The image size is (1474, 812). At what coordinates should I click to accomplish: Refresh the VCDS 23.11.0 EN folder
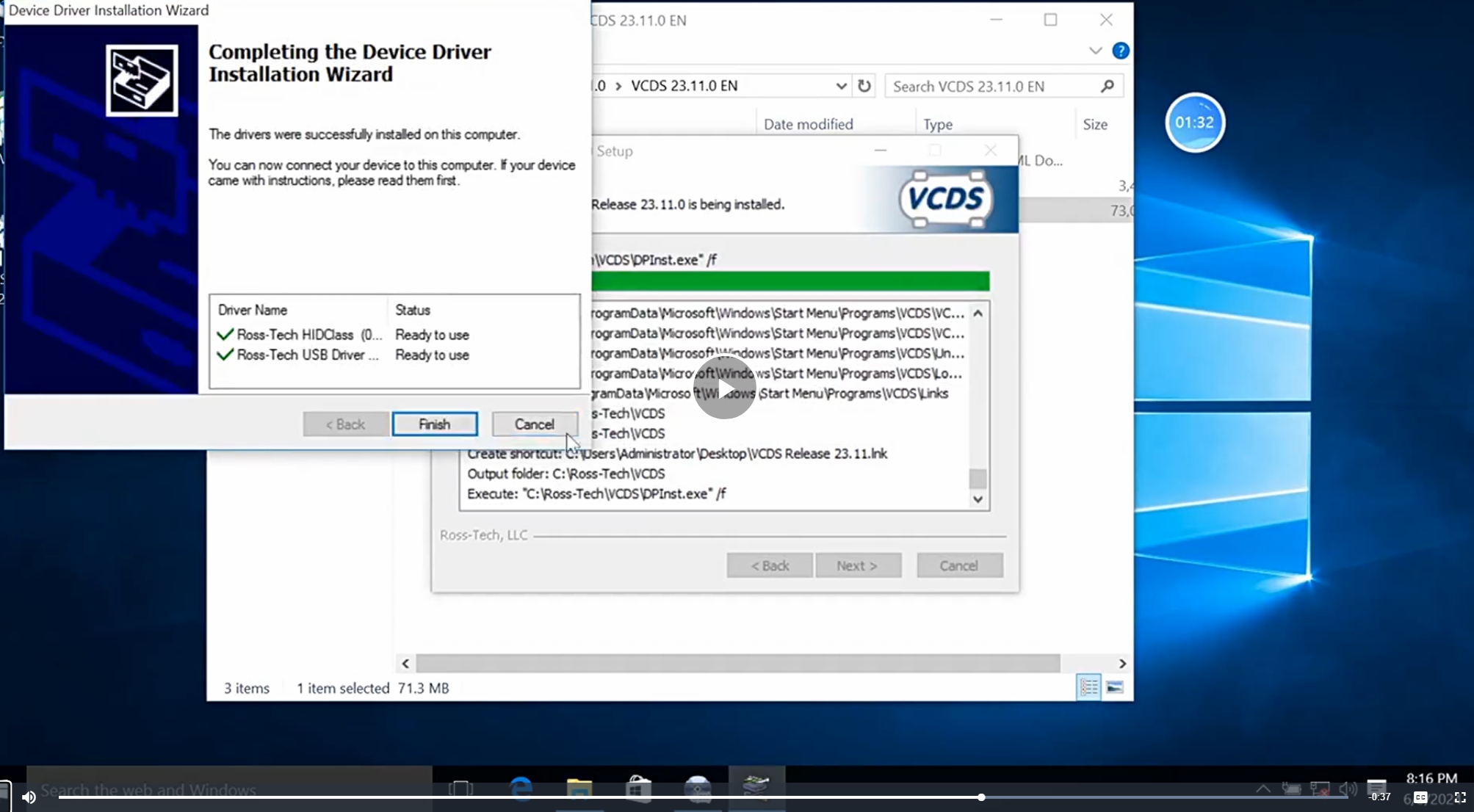click(x=864, y=86)
